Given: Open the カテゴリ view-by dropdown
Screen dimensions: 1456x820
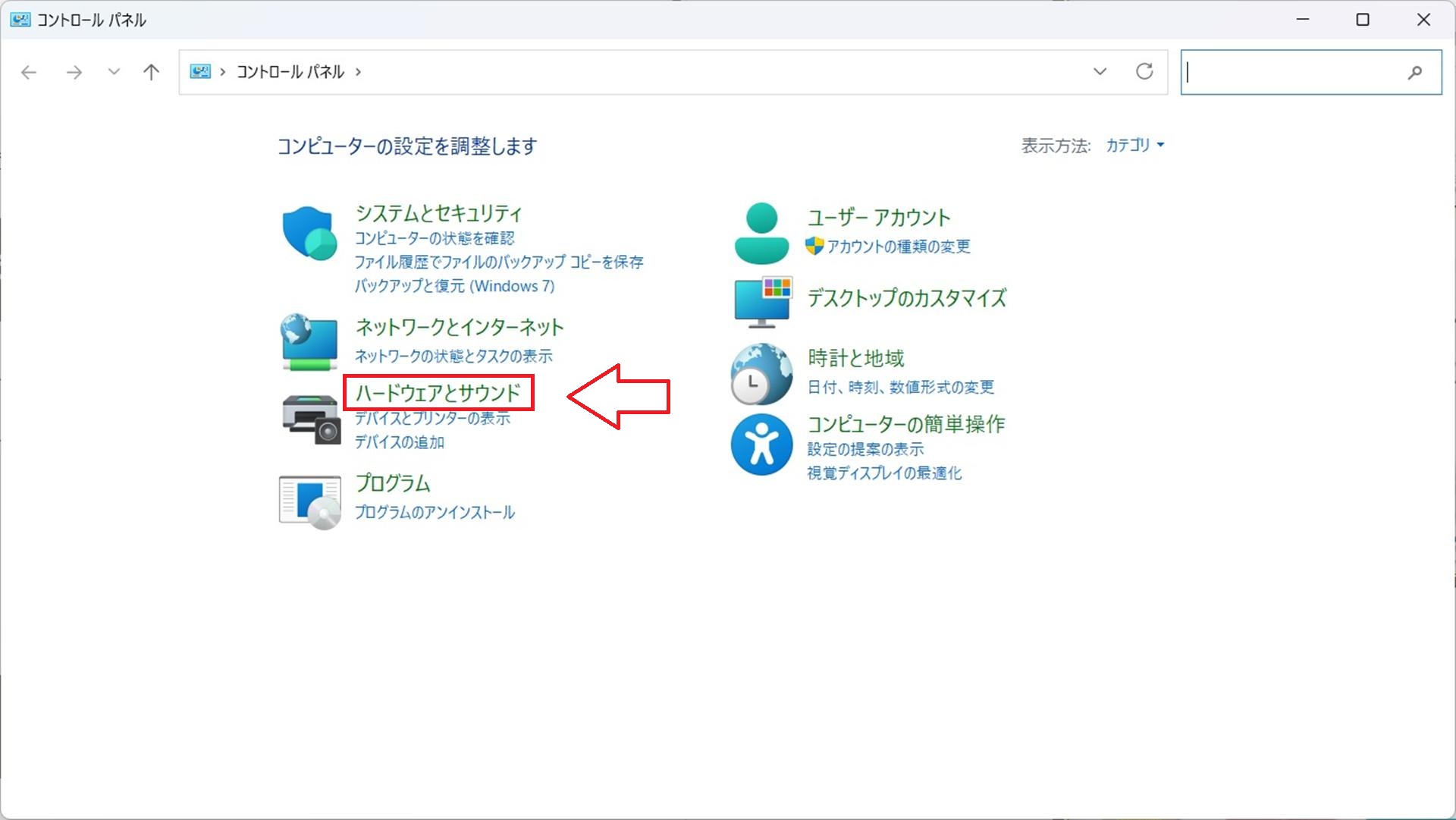Looking at the screenshot, I should (1134, 145).
